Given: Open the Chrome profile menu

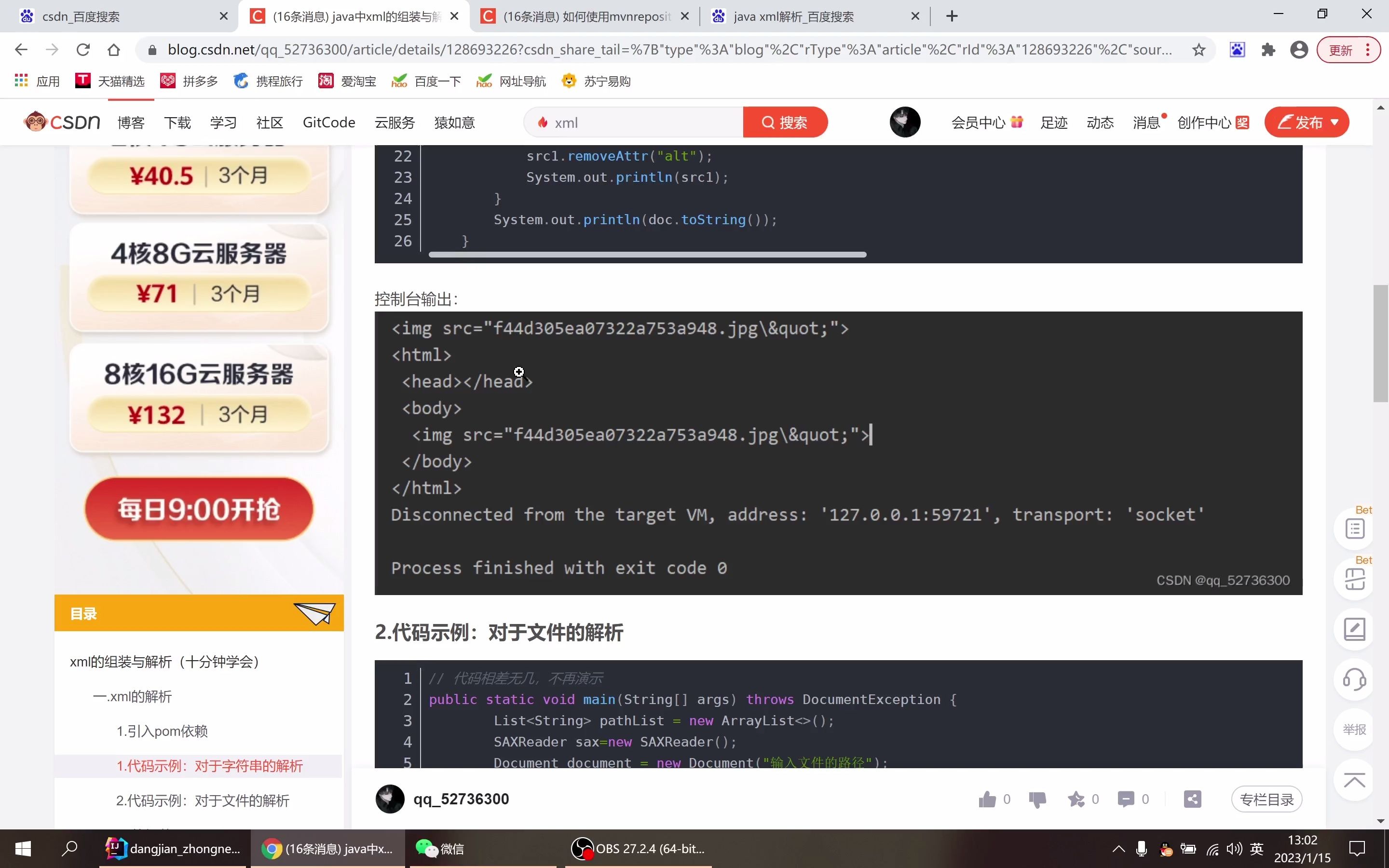Looking at the screenshot, I should point(1299,49).
